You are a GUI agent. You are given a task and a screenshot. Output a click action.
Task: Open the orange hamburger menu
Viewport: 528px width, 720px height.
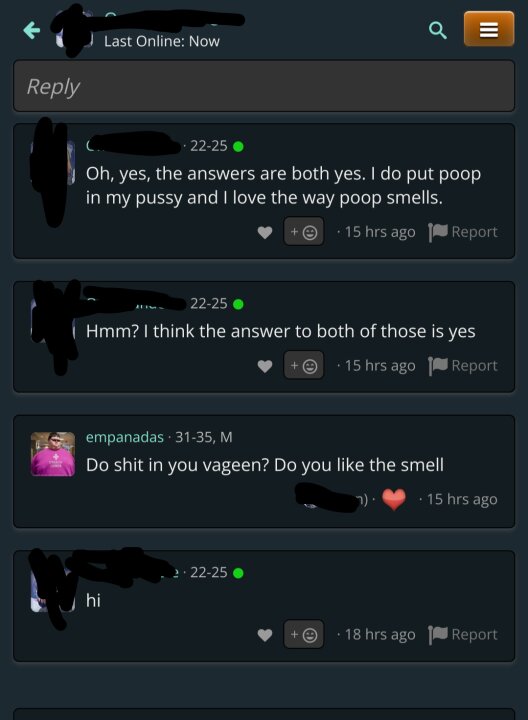pyautogui.click(x=489, y=29)
